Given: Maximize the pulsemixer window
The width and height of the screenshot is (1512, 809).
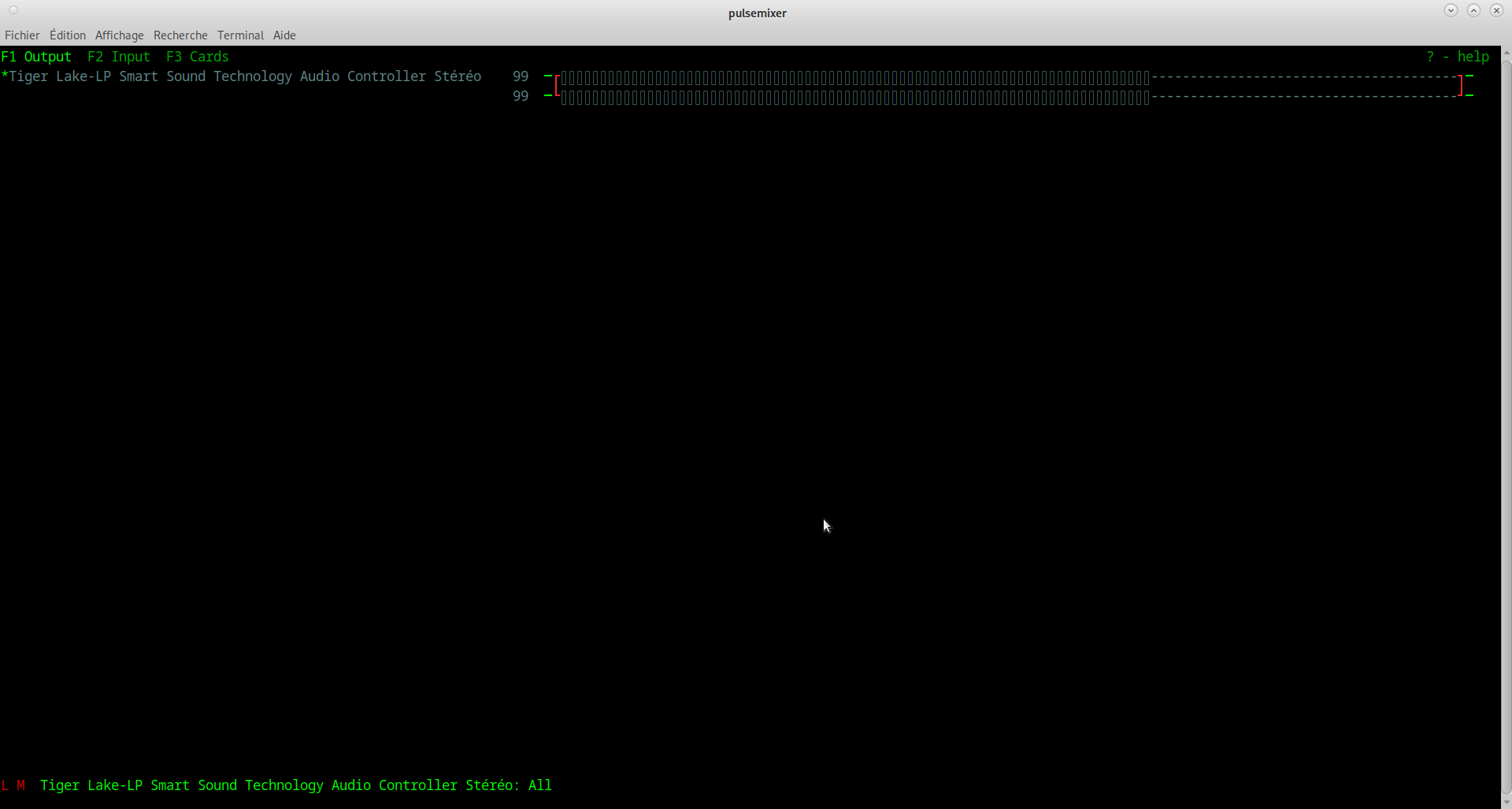Looking at the screenshot, I should [x=1473, y=10].
